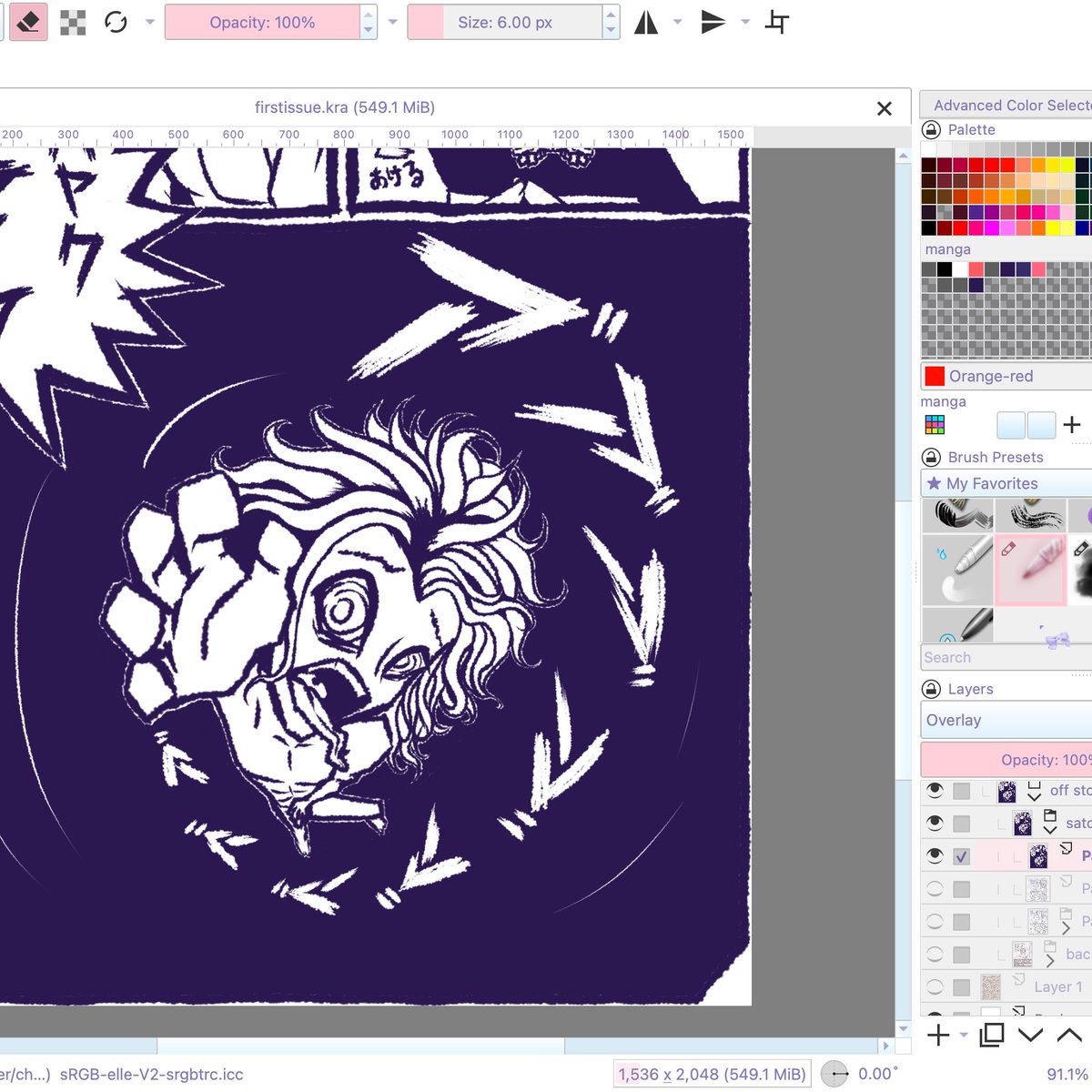Toggle wrap around mode icon
The height and width of the screenshot is (1092, 1092).
point(777,23)
